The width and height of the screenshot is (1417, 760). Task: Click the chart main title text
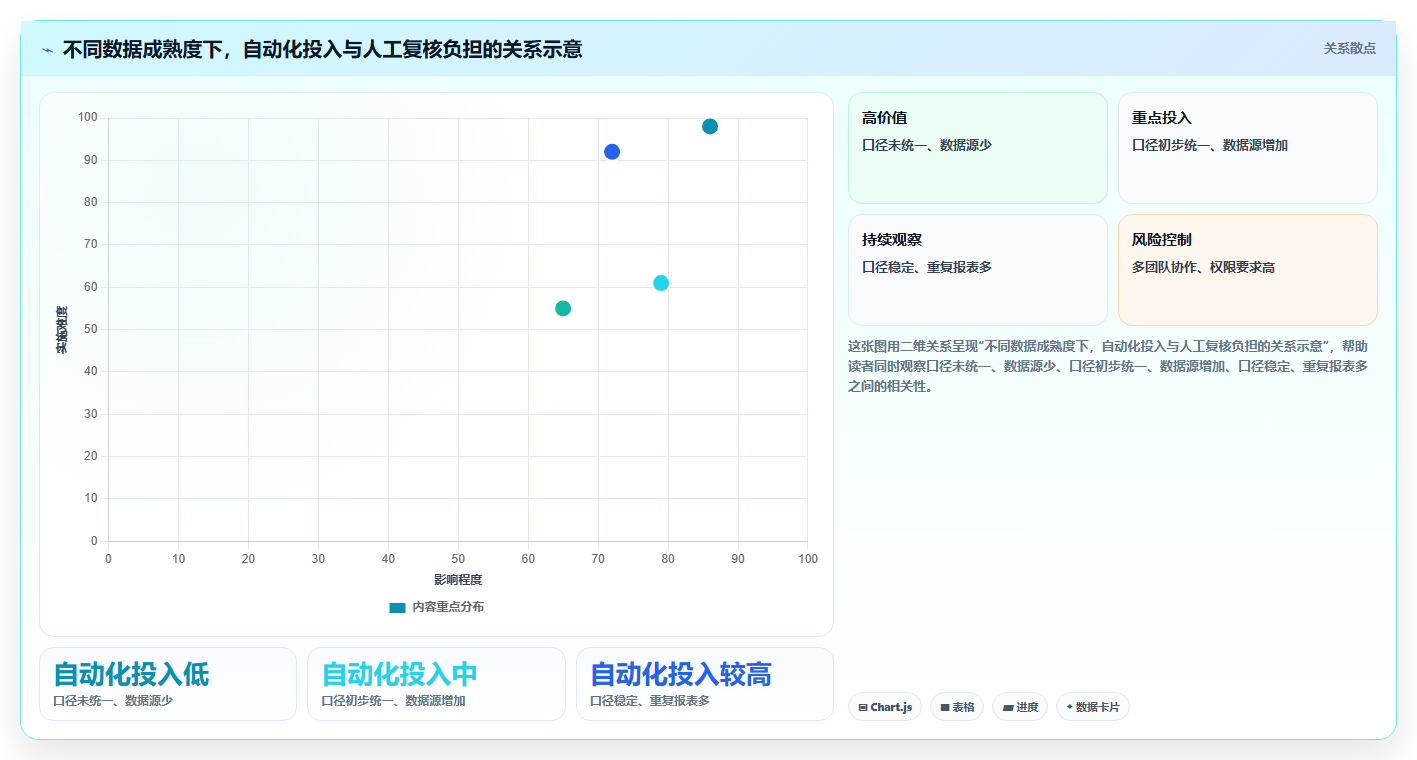point(322,49)
